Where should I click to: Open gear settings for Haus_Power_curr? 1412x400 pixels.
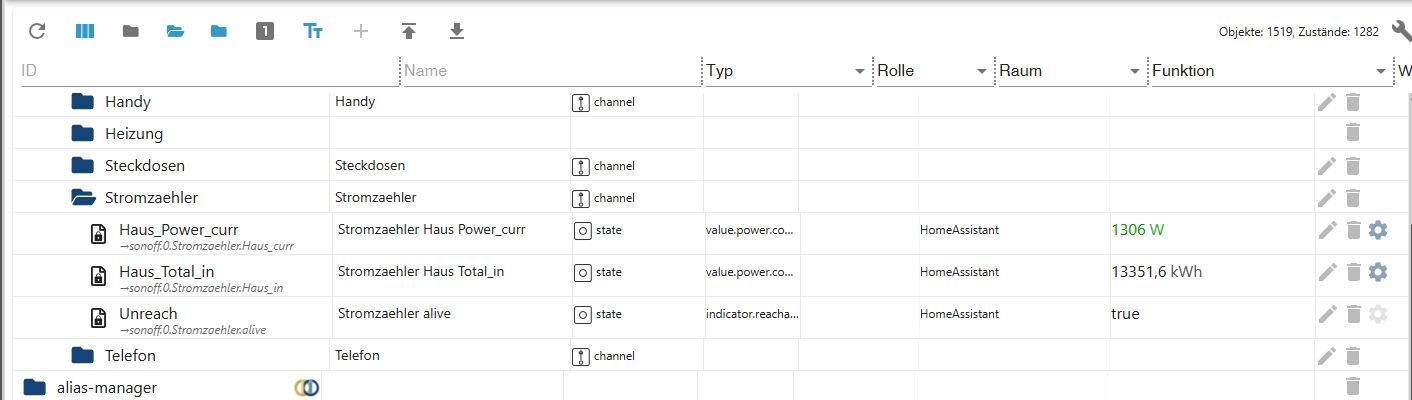coord(1377,230)
